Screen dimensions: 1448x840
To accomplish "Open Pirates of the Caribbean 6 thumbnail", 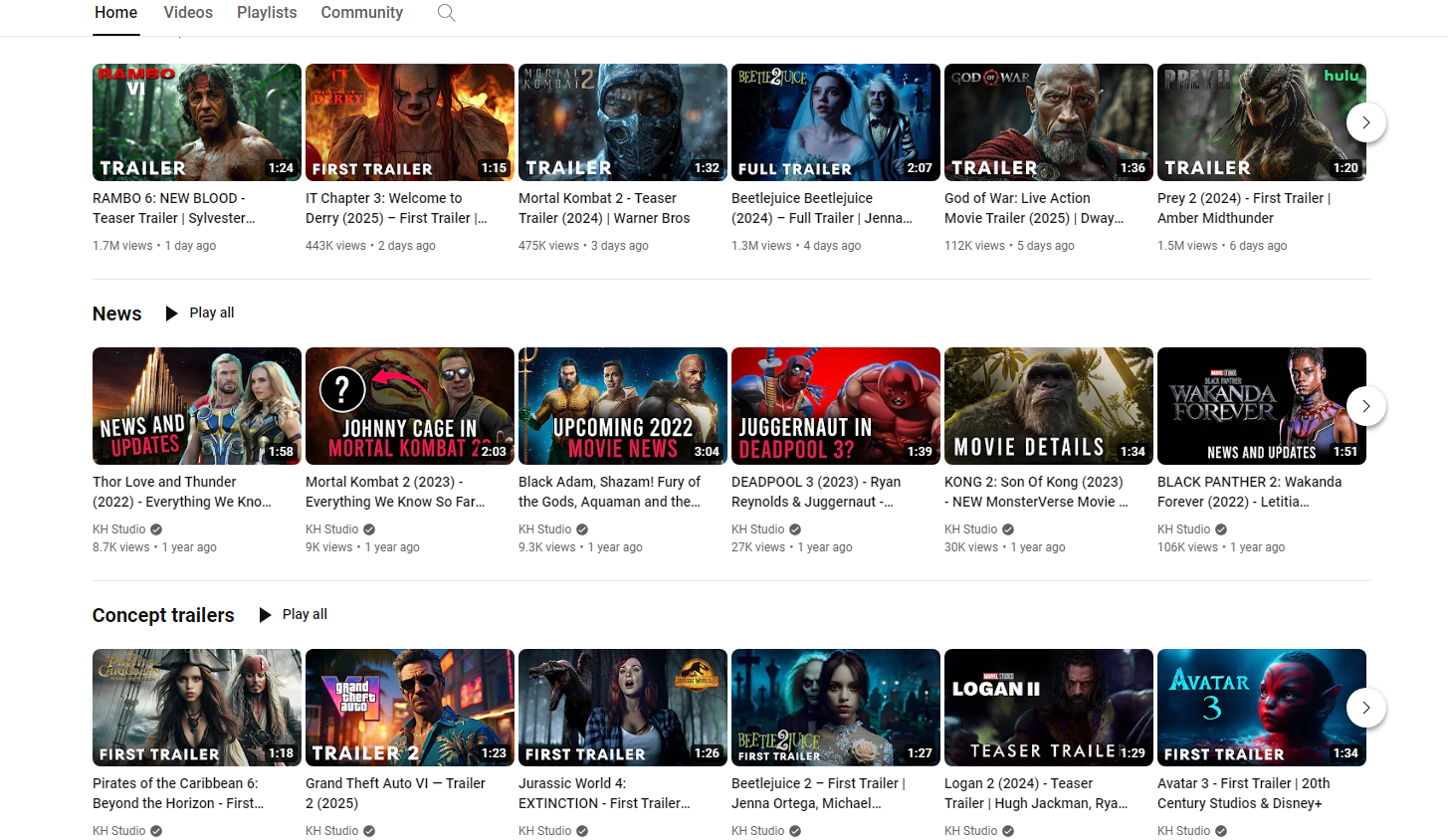I will point(197,708).
